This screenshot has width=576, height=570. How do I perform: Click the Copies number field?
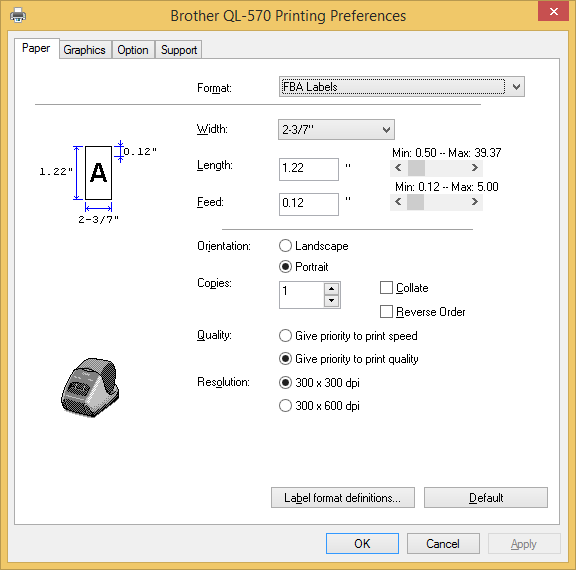point(301,295)
